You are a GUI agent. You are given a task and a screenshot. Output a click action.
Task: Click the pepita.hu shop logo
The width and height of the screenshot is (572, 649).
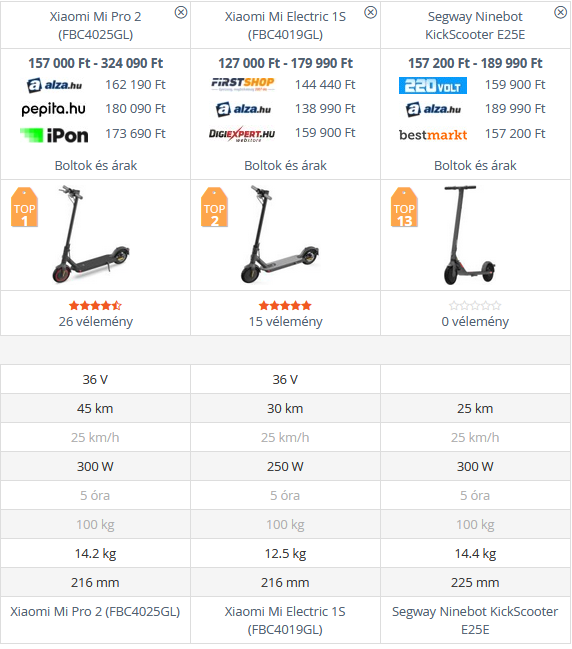tap(53, 109)
